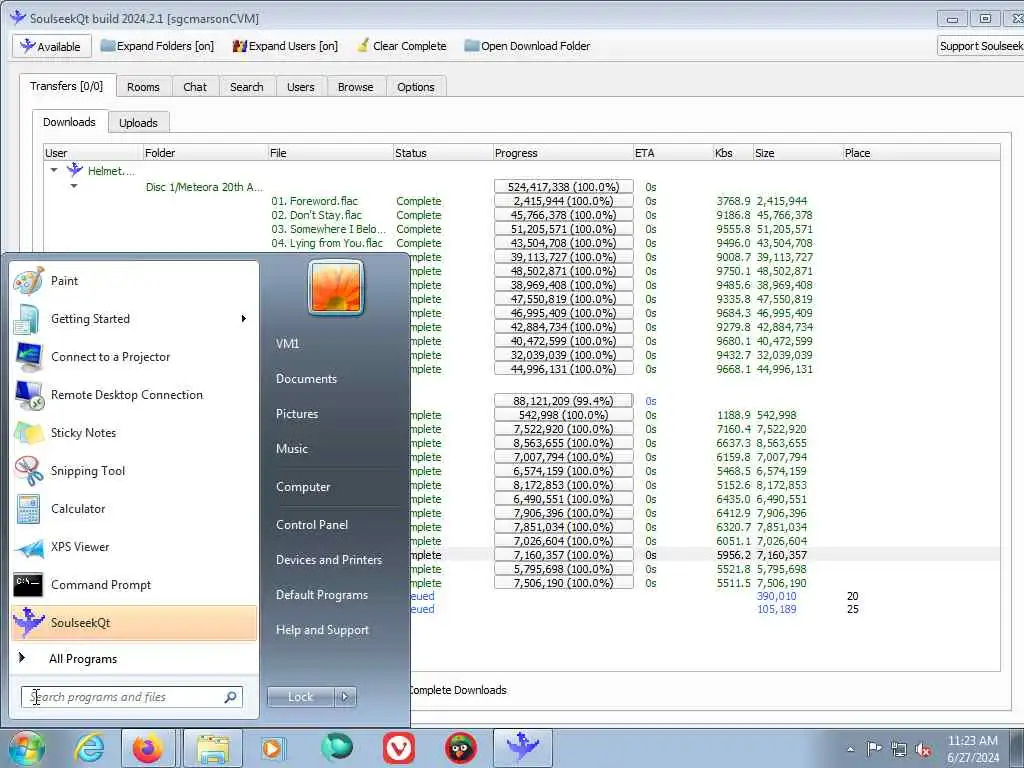This screenshot has width=1024, height=768.
Task: Open Devices and Printers
Action: click(328, 560)
